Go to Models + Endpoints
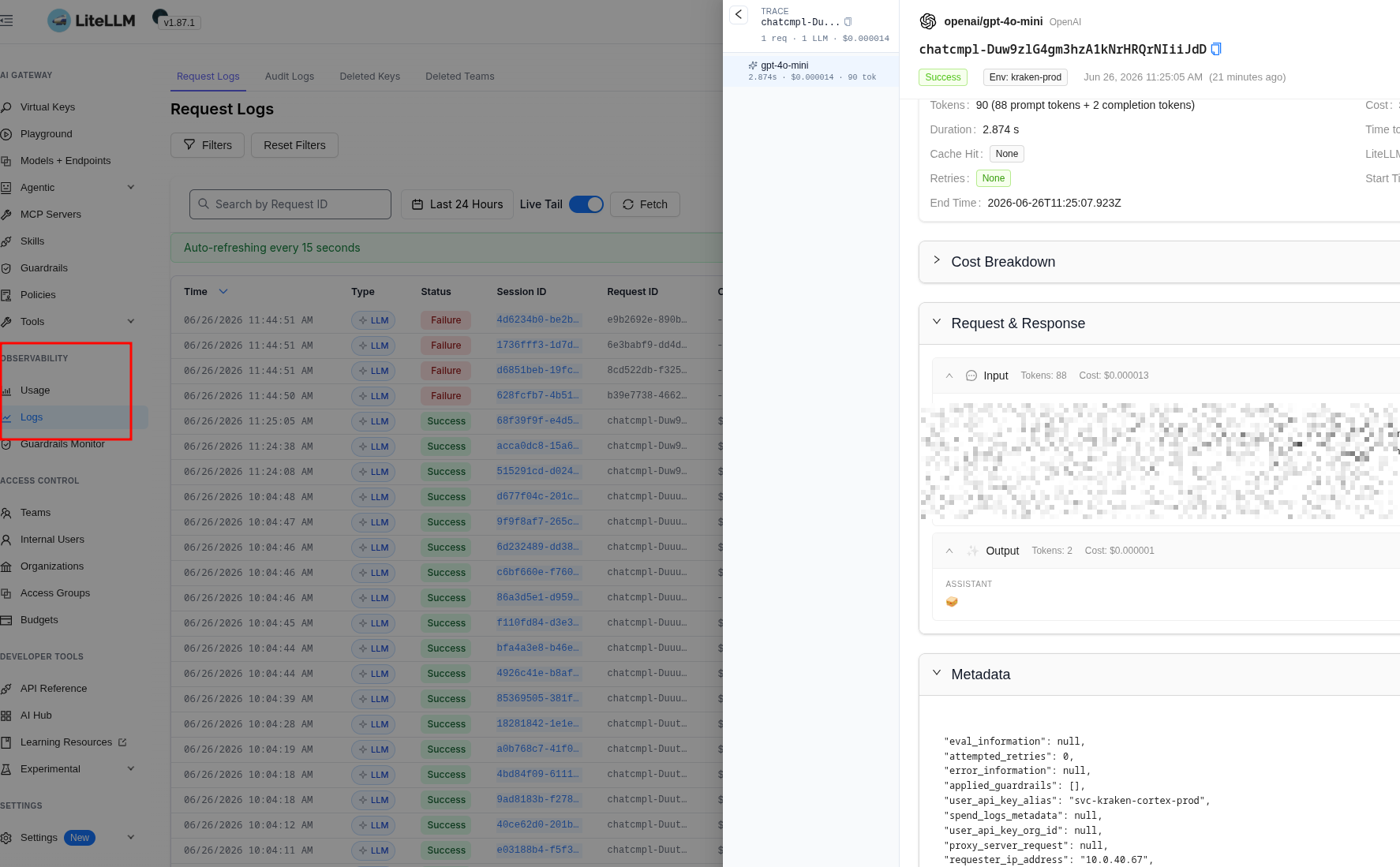This screenshot has width=1400, height=867. tap(66, 161)
